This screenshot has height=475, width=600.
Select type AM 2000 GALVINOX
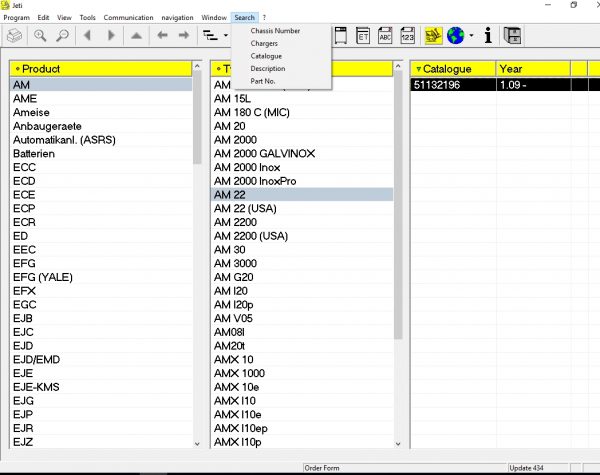coord(302,153)
